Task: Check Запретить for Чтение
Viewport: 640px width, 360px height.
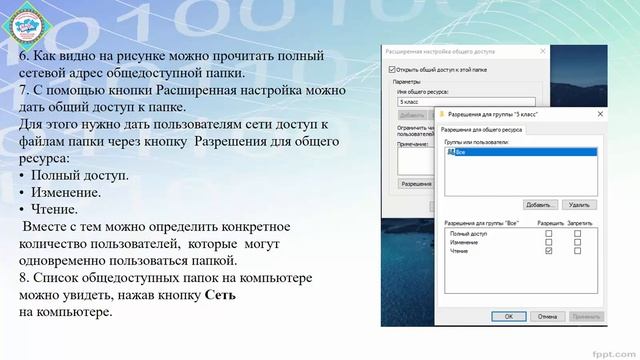Action: click(x=577, y=251)
